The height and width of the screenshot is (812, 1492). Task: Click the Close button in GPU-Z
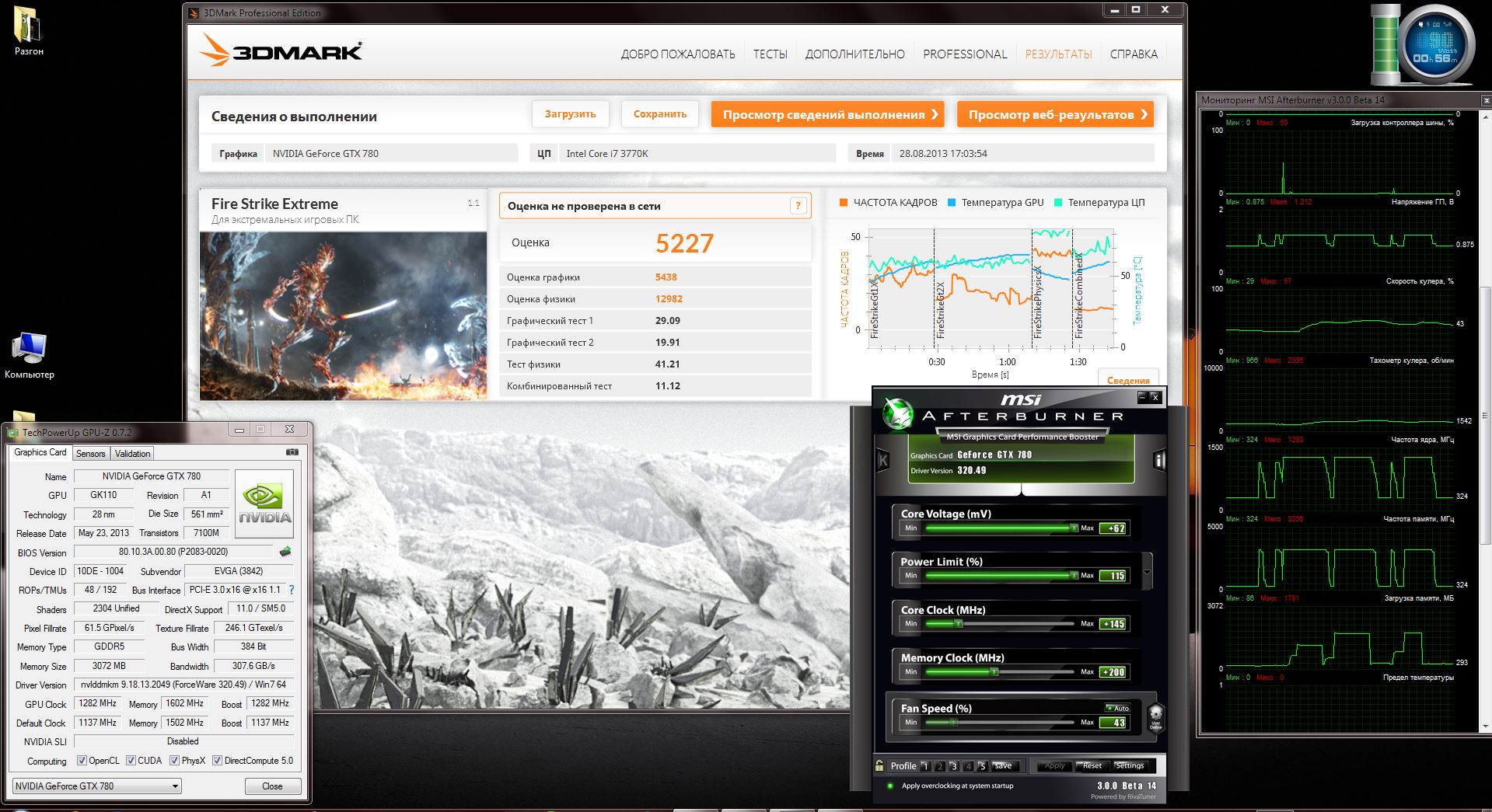pyautogui.click(x=272, y=786)
